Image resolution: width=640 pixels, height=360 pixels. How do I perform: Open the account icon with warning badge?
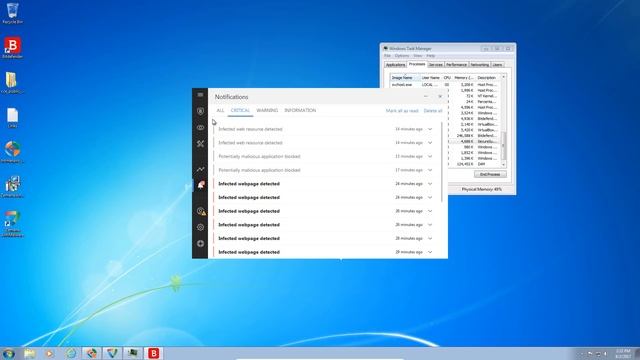(x=201, y=211)
